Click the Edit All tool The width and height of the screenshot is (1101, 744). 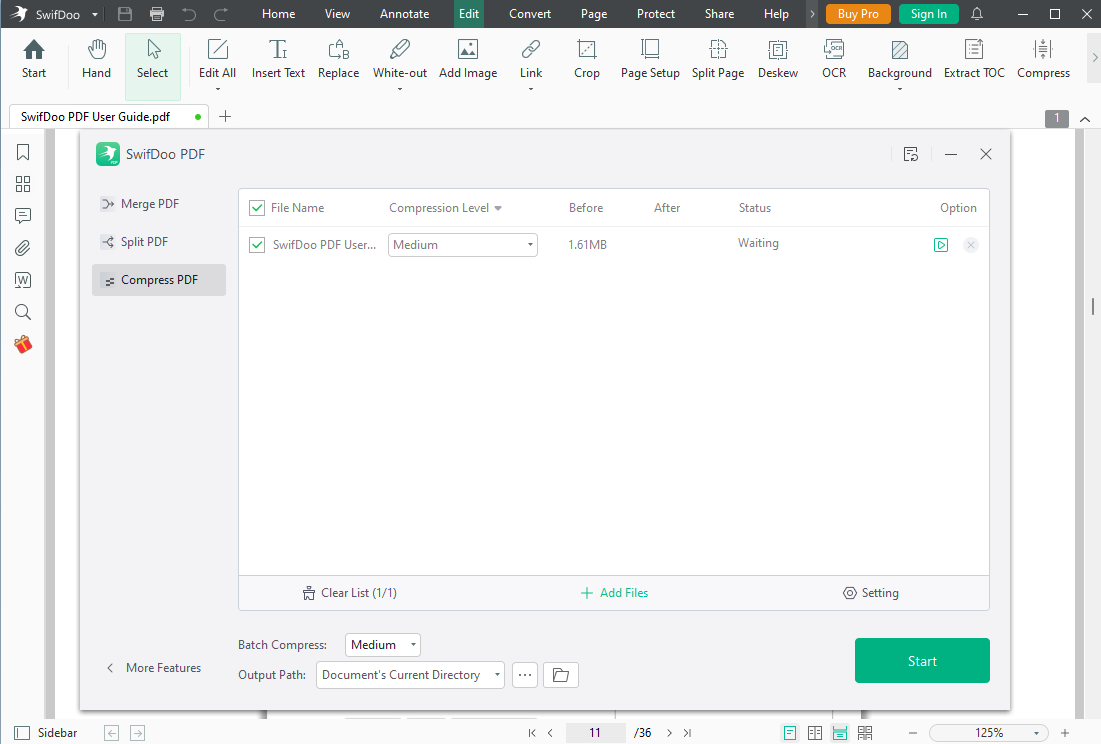tap(217, 59)
